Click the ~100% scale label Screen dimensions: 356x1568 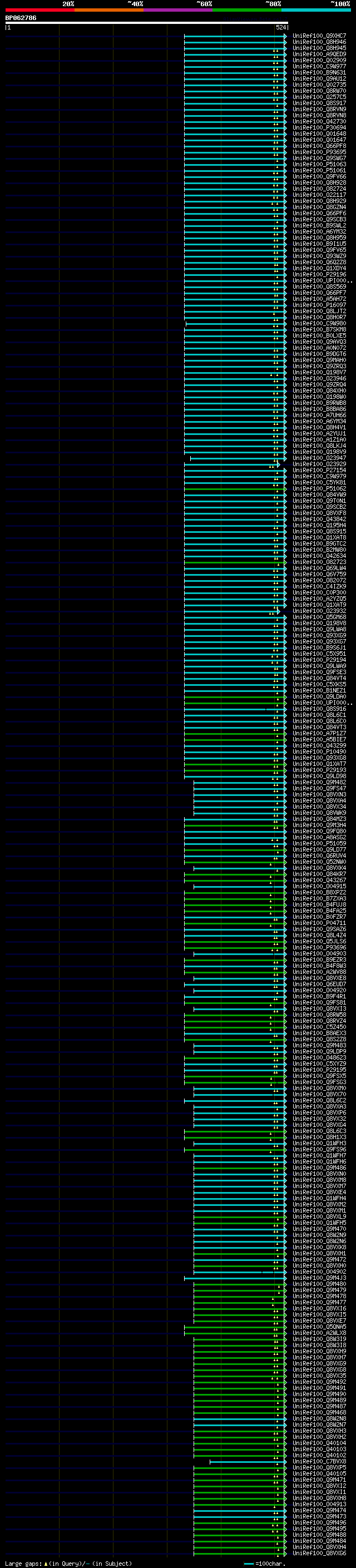340,4
